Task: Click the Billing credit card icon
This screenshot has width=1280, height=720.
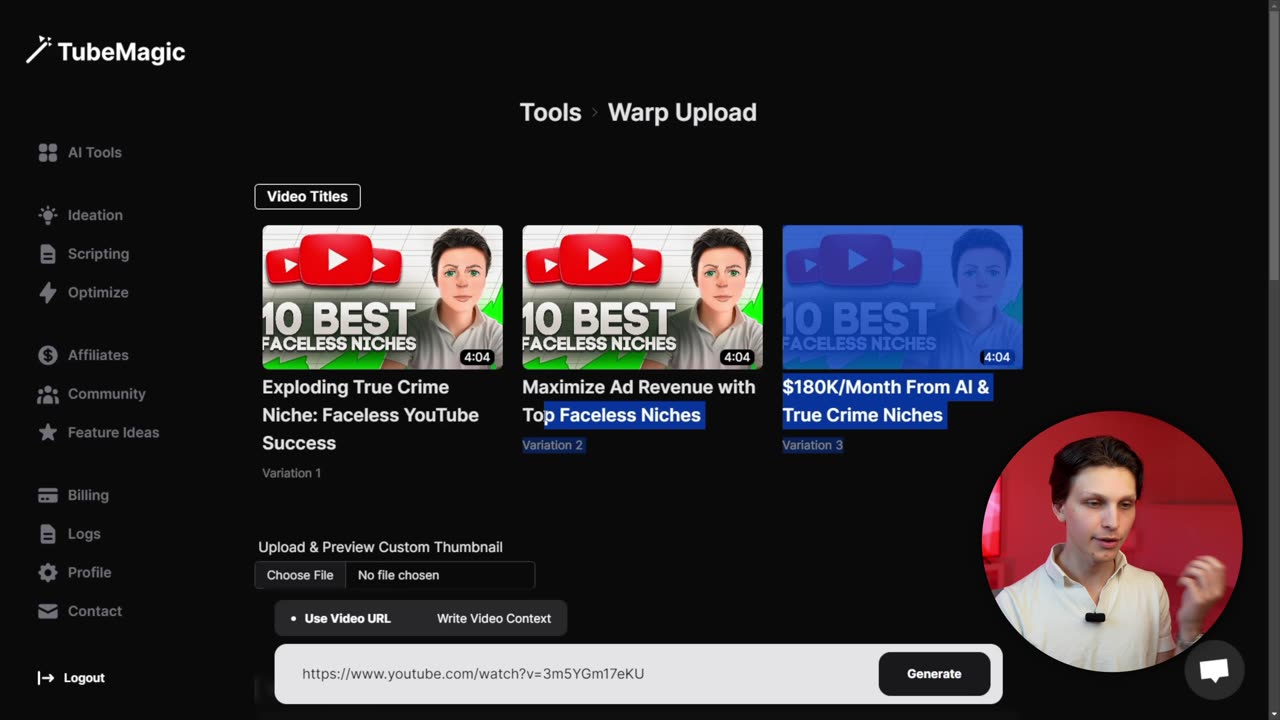Action: point(48,496)
